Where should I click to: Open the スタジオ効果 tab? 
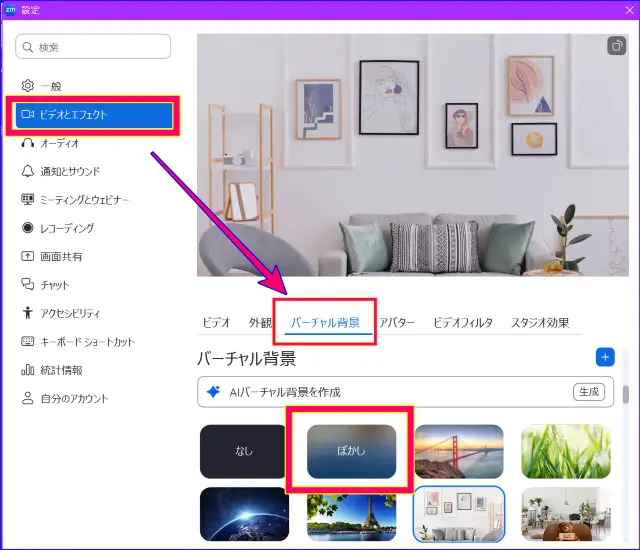pos(540,322)
